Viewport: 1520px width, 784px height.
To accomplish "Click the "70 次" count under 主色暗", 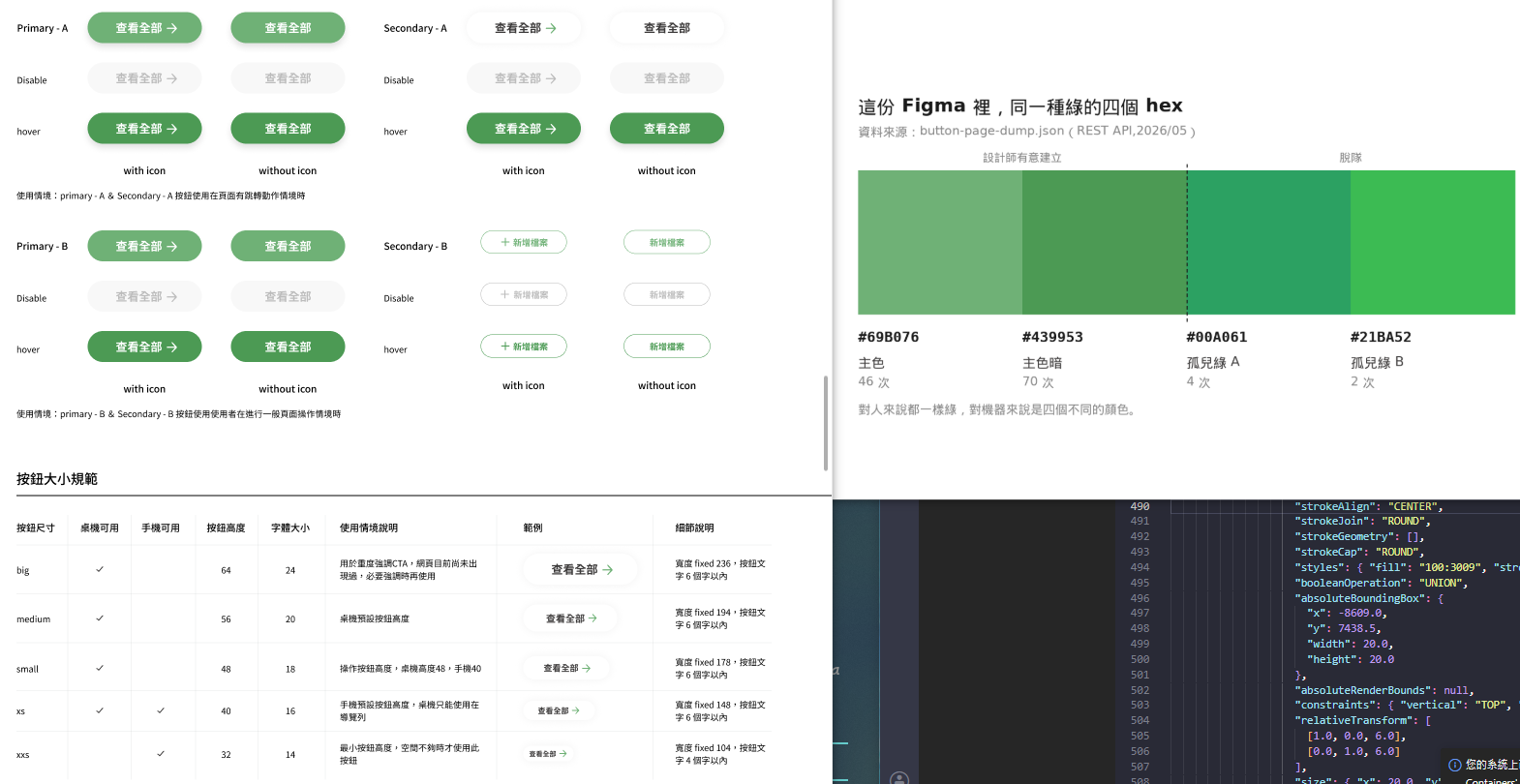I will coord(1038,382).
